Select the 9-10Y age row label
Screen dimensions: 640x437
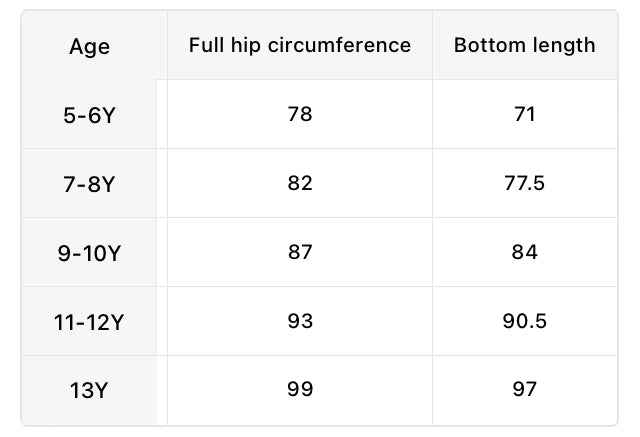89,253
